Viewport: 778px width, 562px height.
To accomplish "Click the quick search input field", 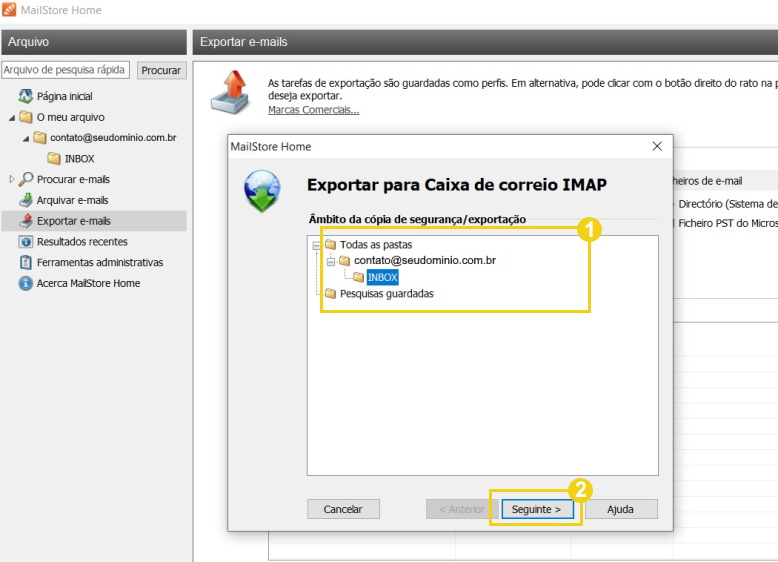I will 65,70.
